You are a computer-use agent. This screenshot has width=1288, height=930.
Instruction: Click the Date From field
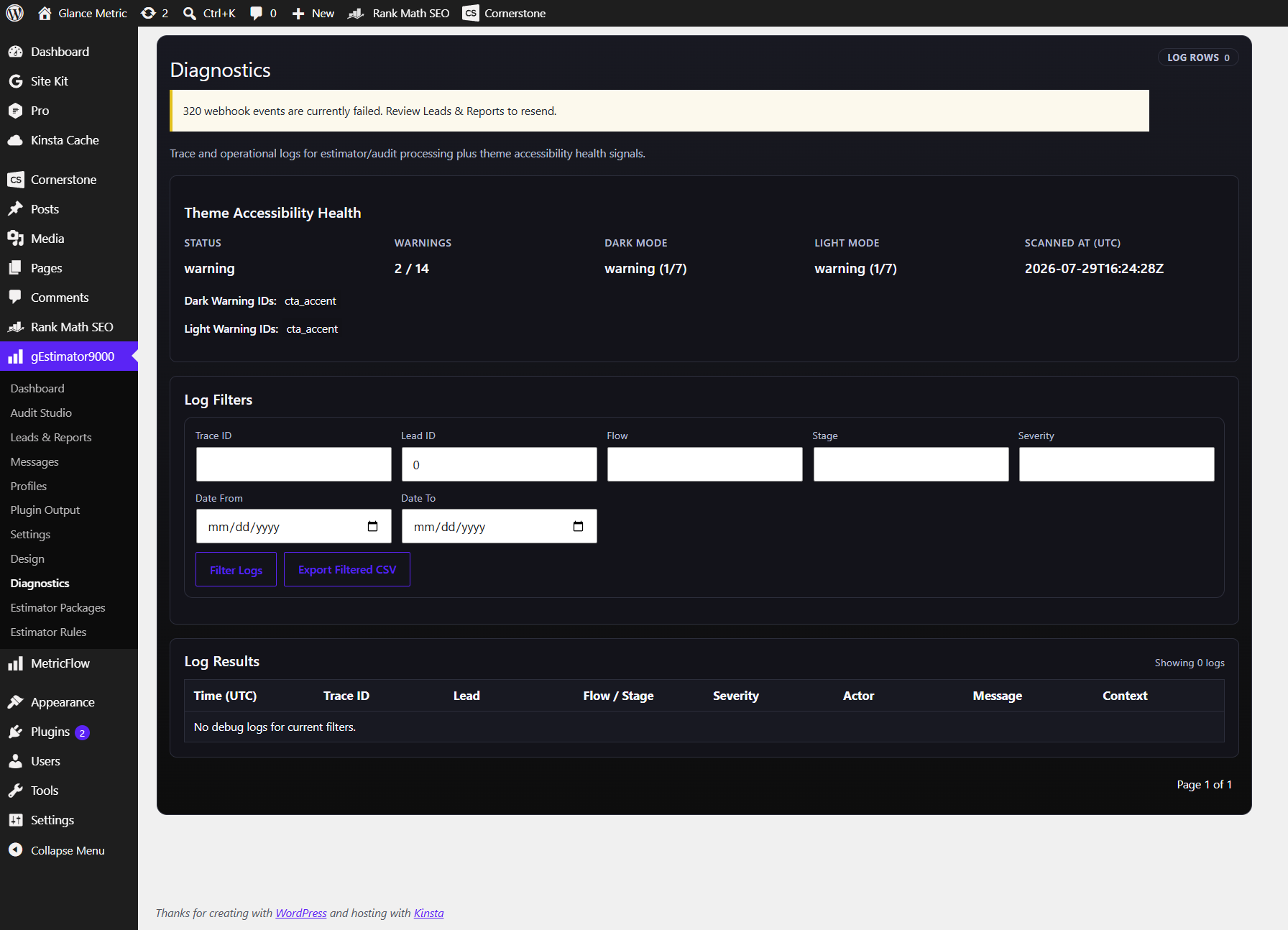(294, 526)
